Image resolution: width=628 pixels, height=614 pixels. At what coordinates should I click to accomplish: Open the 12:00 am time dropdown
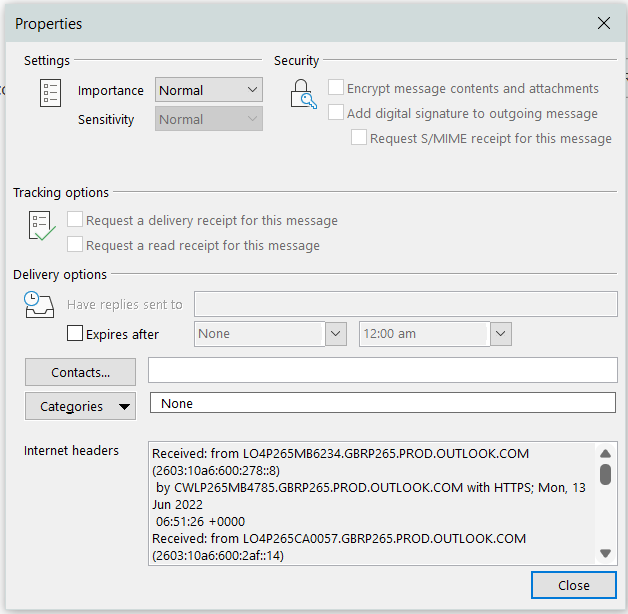coord(501,334)
